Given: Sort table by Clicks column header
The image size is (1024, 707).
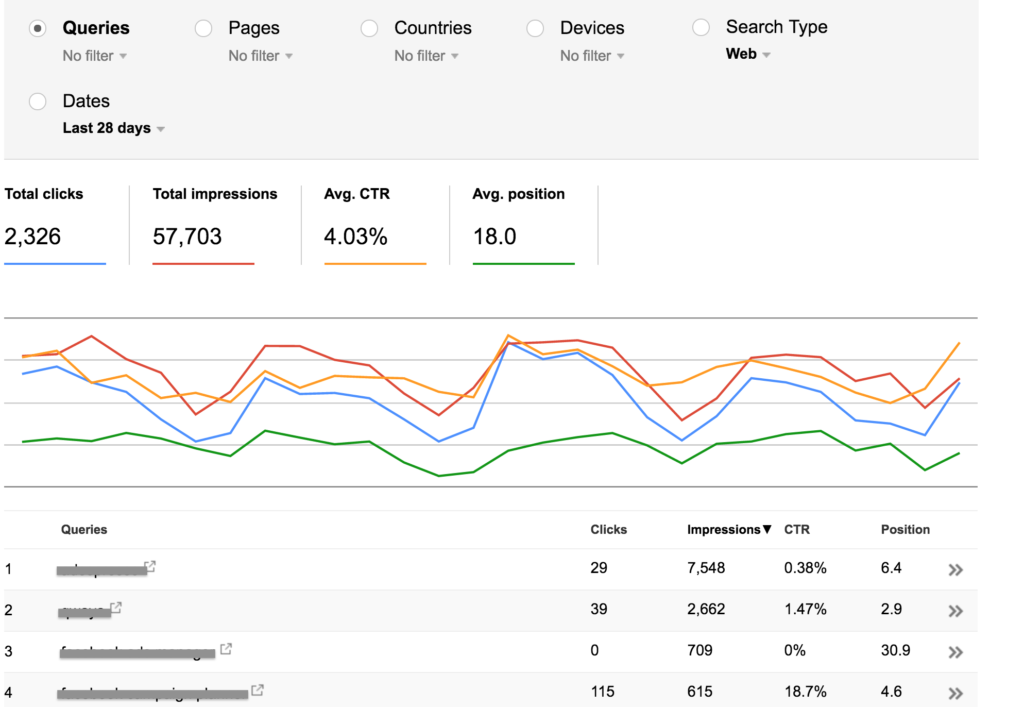Looking at the screenshot, I should [x=609, y=529].
